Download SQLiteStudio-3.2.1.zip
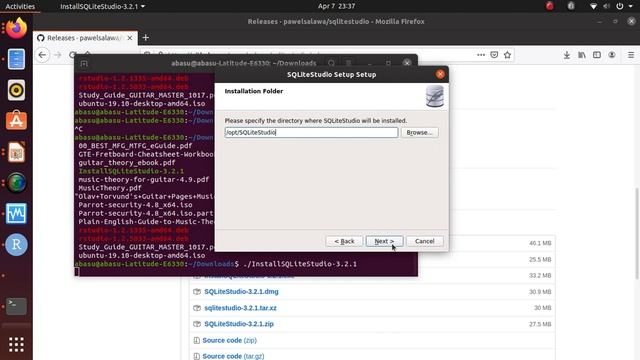Screen dimensions: 640x360 click(x=239, y=324)
